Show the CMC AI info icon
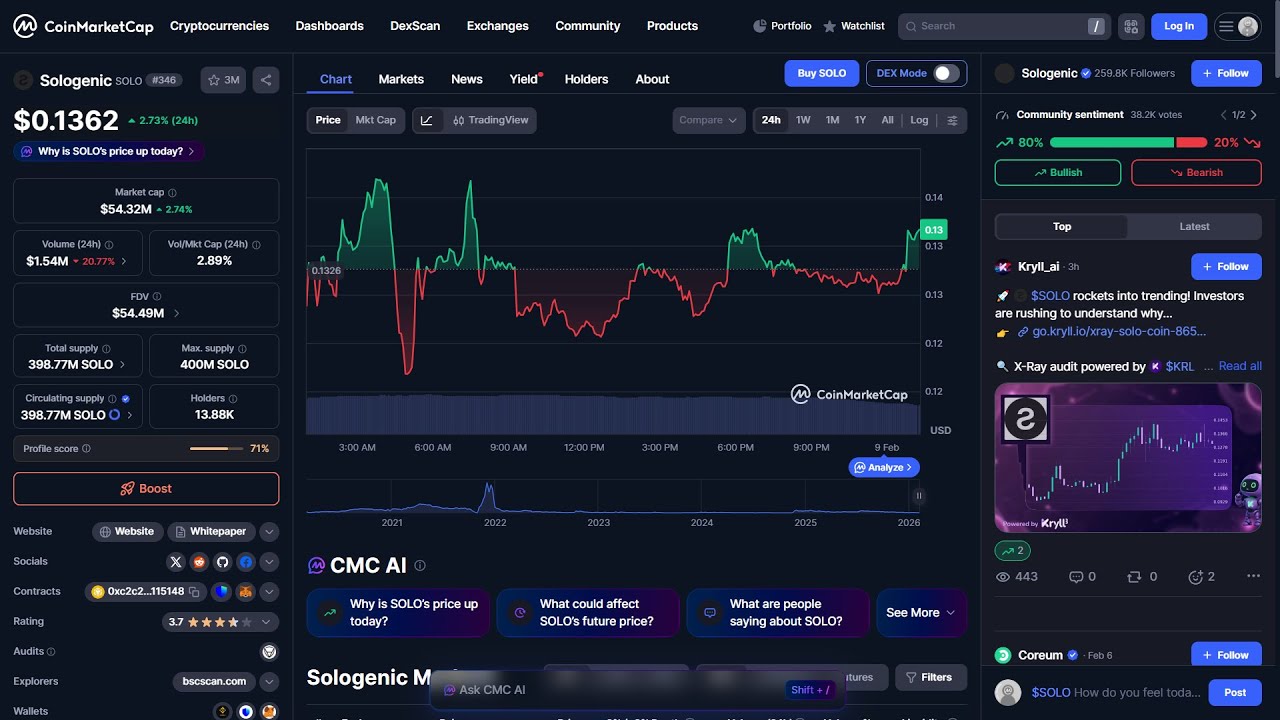 (x=420, y=566)
